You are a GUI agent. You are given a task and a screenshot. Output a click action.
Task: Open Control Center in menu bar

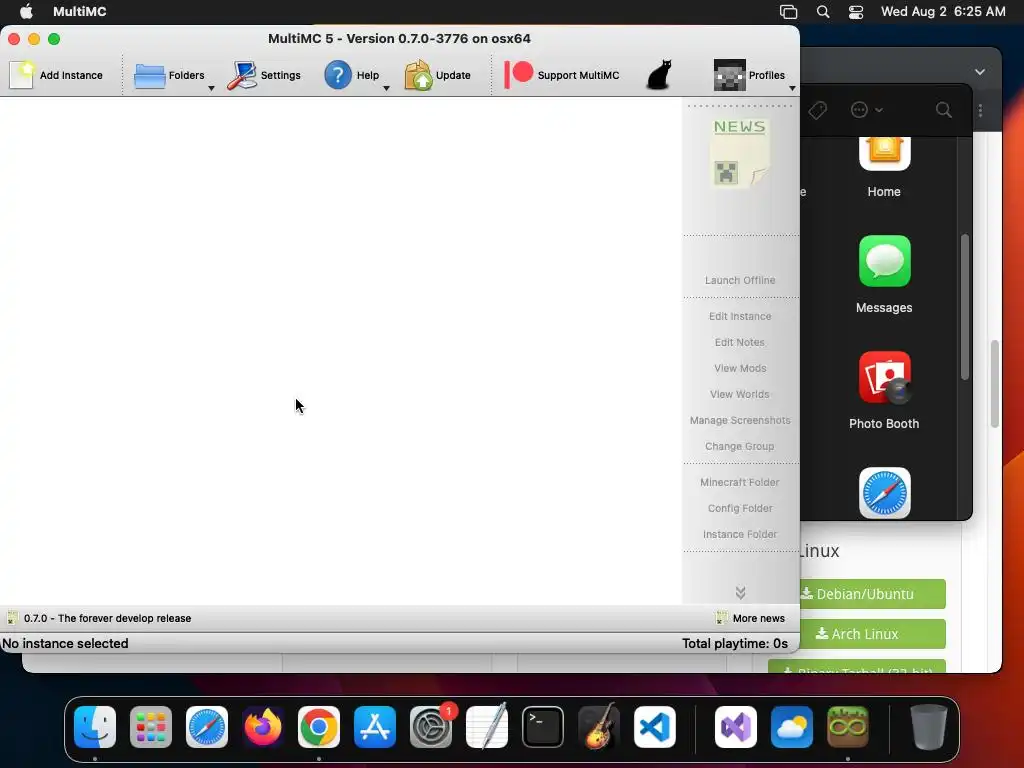[856, 12]
